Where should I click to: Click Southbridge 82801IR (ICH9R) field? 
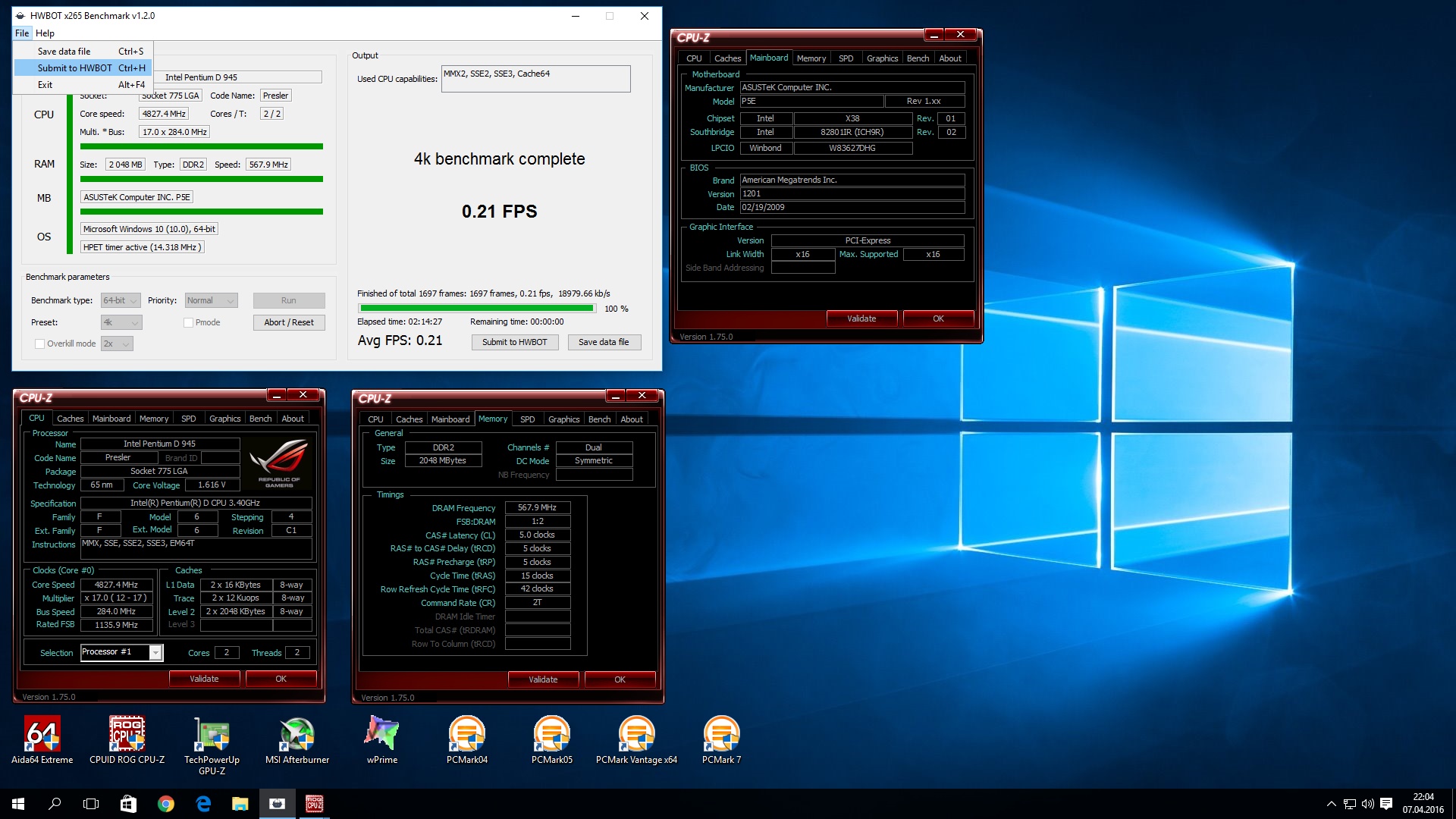point(852,132)
